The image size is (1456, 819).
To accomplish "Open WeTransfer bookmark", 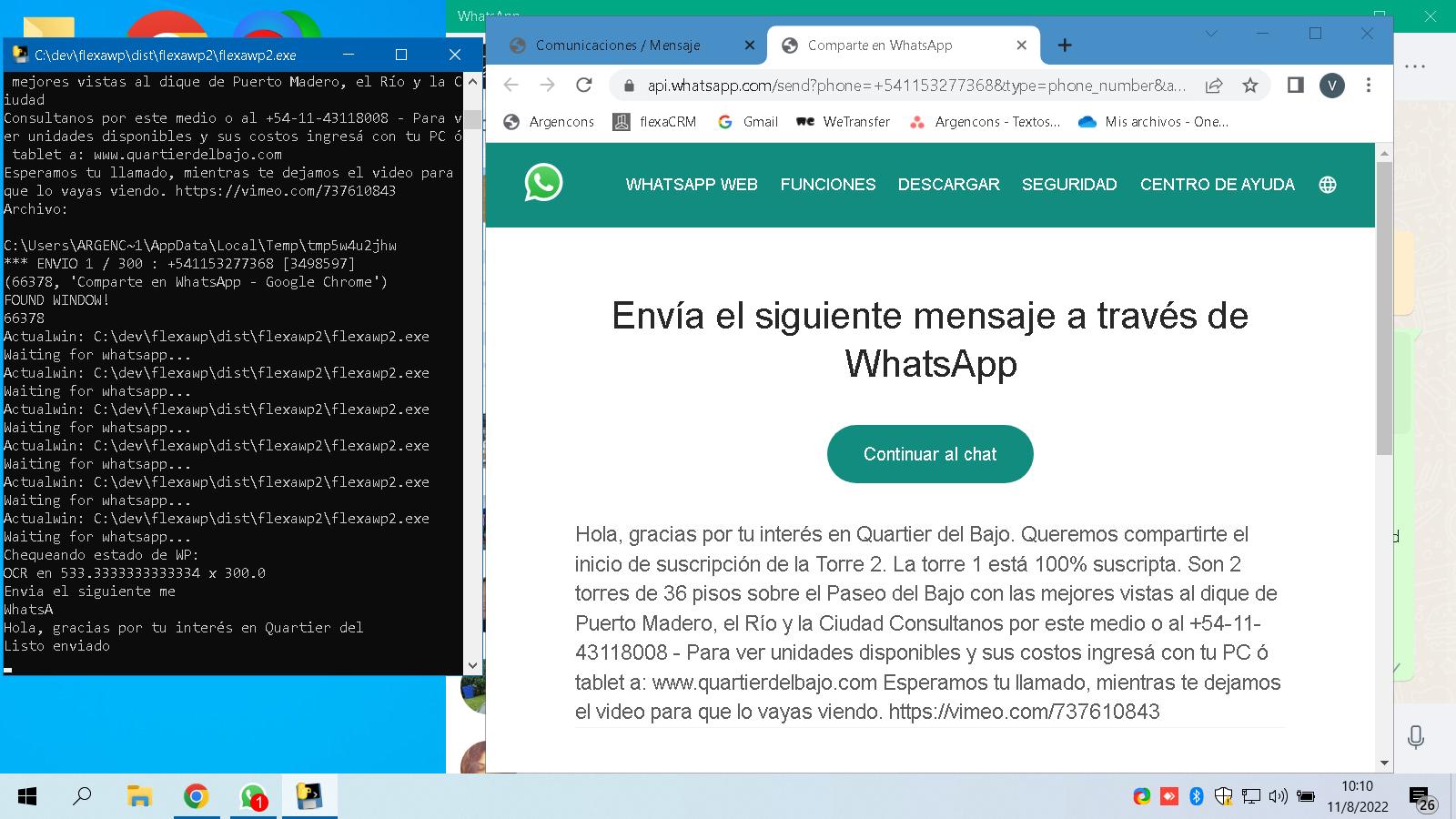I will coord(844,122).
